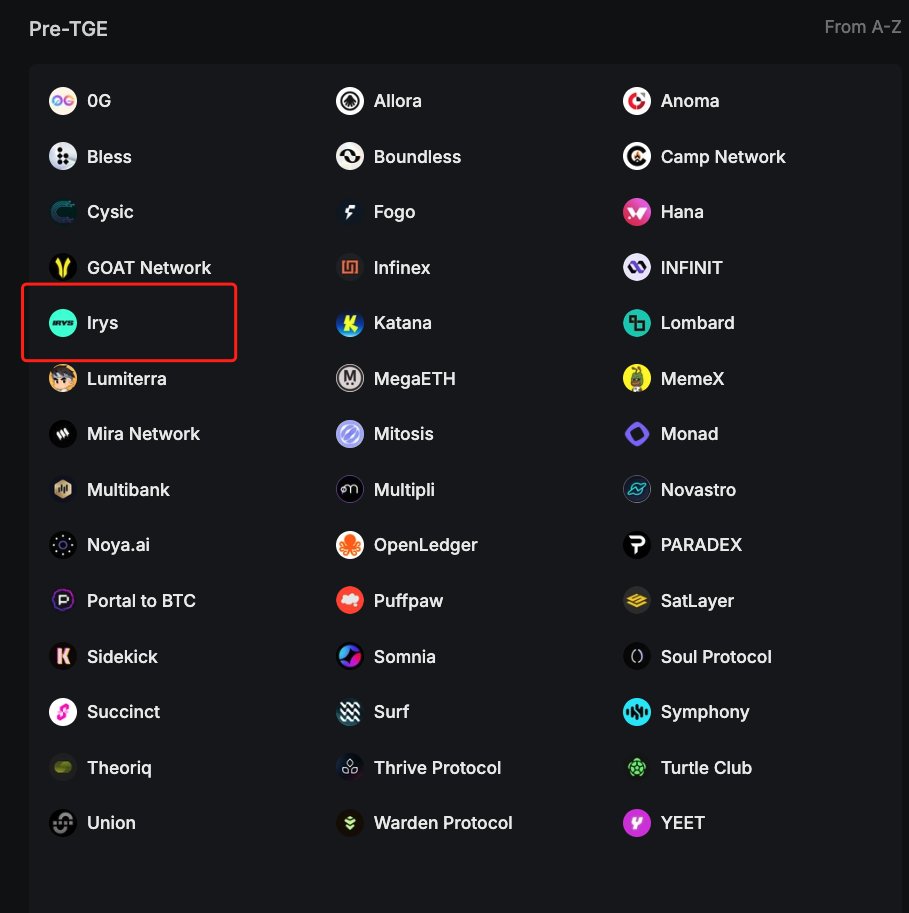The image size is (909, 913).
Task: Choose the Soul Protocol entry
Action: [x=697, y=656]
